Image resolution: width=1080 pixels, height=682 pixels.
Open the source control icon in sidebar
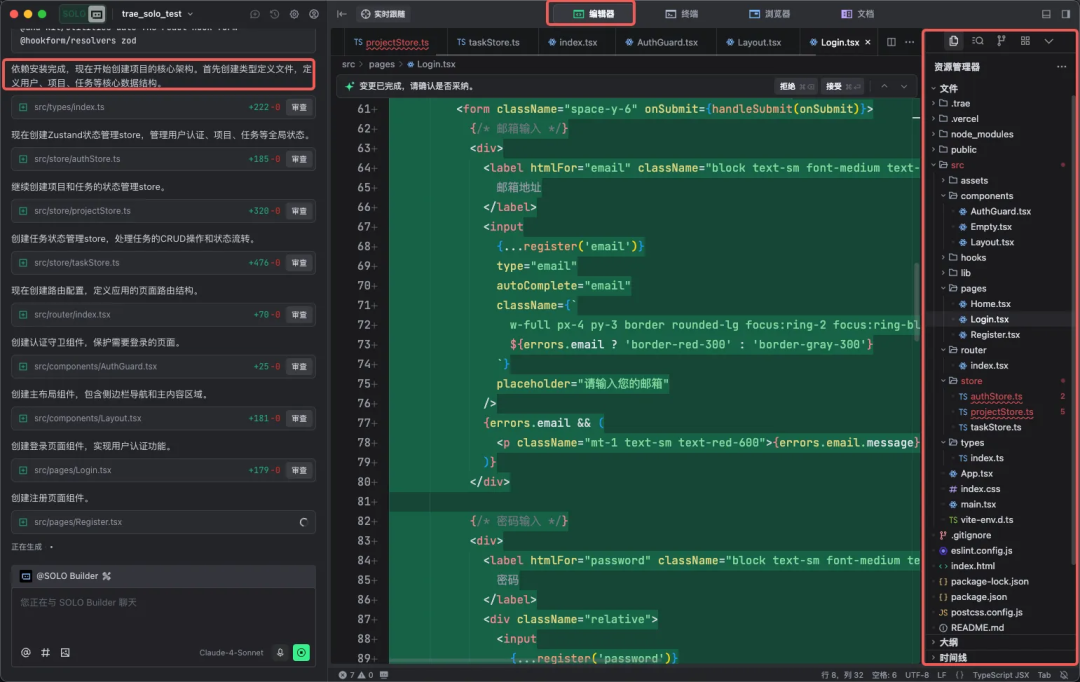pos(1002,41)
